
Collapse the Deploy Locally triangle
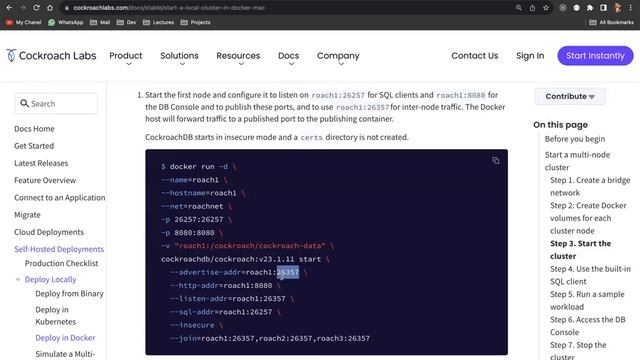(18, 280)
